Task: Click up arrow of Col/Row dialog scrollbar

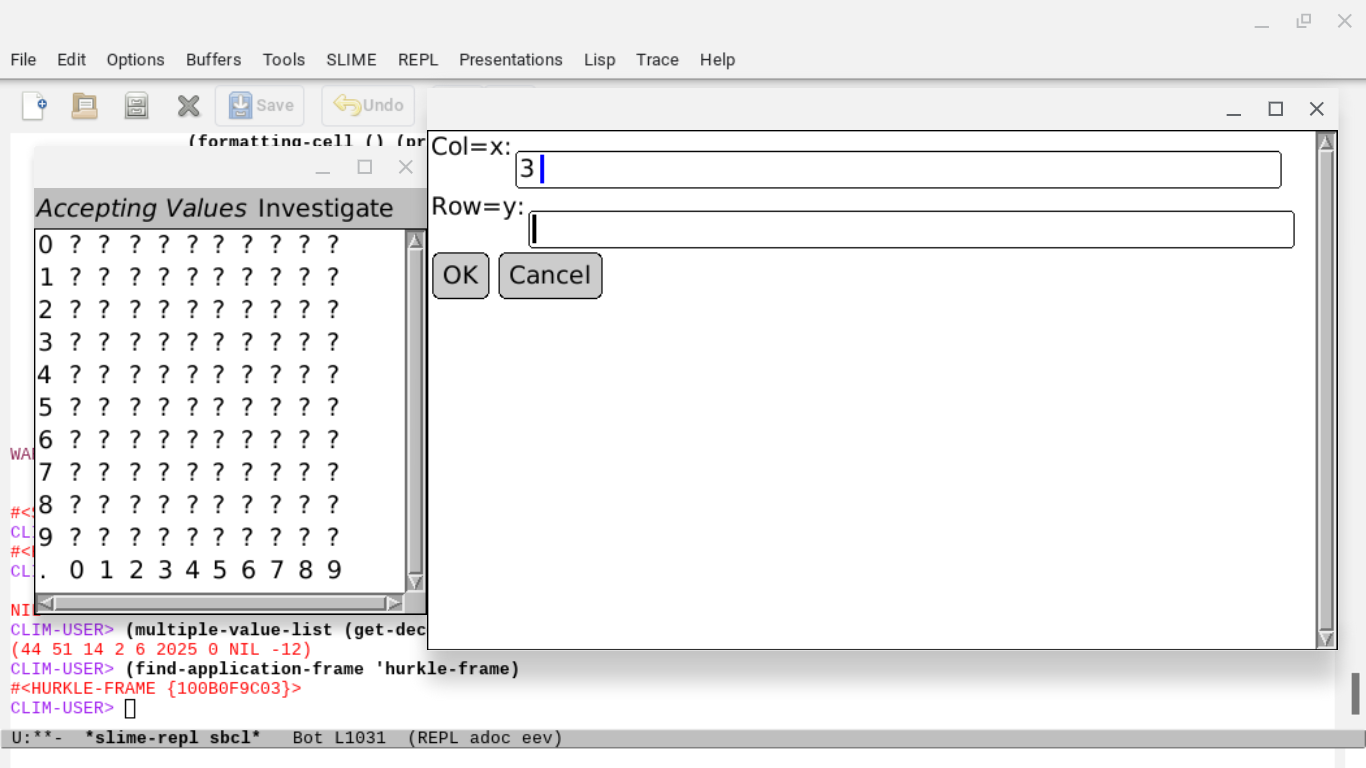Action: 1326,142
